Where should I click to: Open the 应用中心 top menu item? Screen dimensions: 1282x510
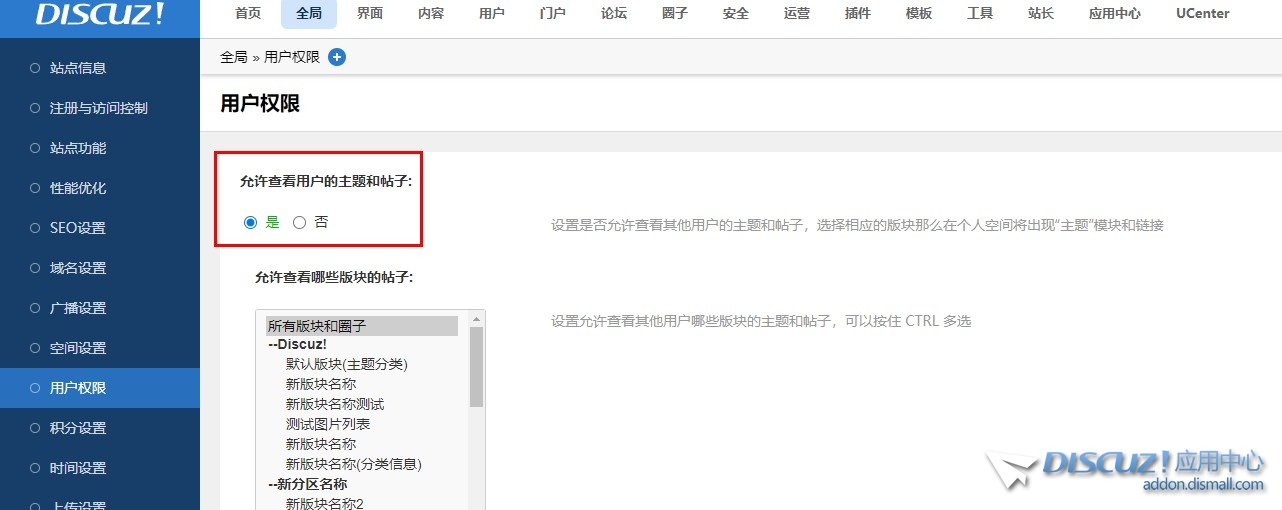pos(1114,14)
